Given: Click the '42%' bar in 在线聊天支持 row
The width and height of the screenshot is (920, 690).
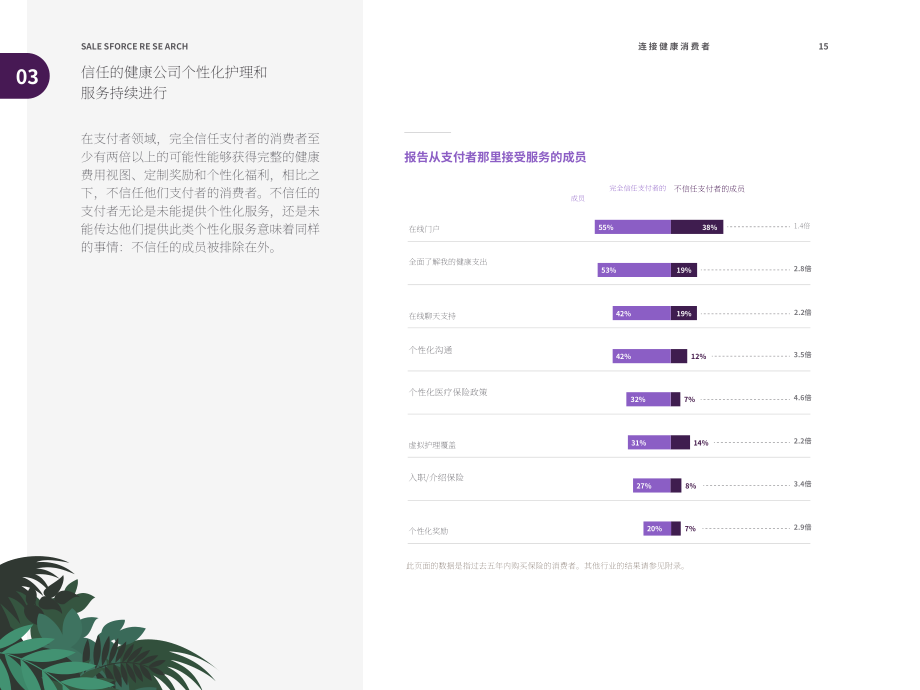Looking at the screenshot, I should click(642, 313).
